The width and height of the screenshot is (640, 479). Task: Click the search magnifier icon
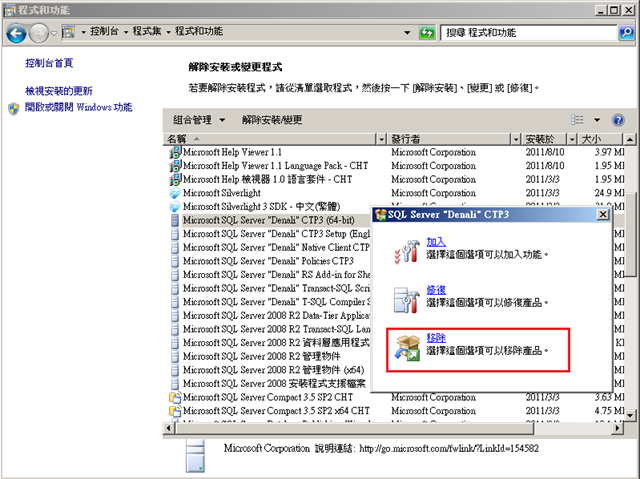(x=626, y=32)
